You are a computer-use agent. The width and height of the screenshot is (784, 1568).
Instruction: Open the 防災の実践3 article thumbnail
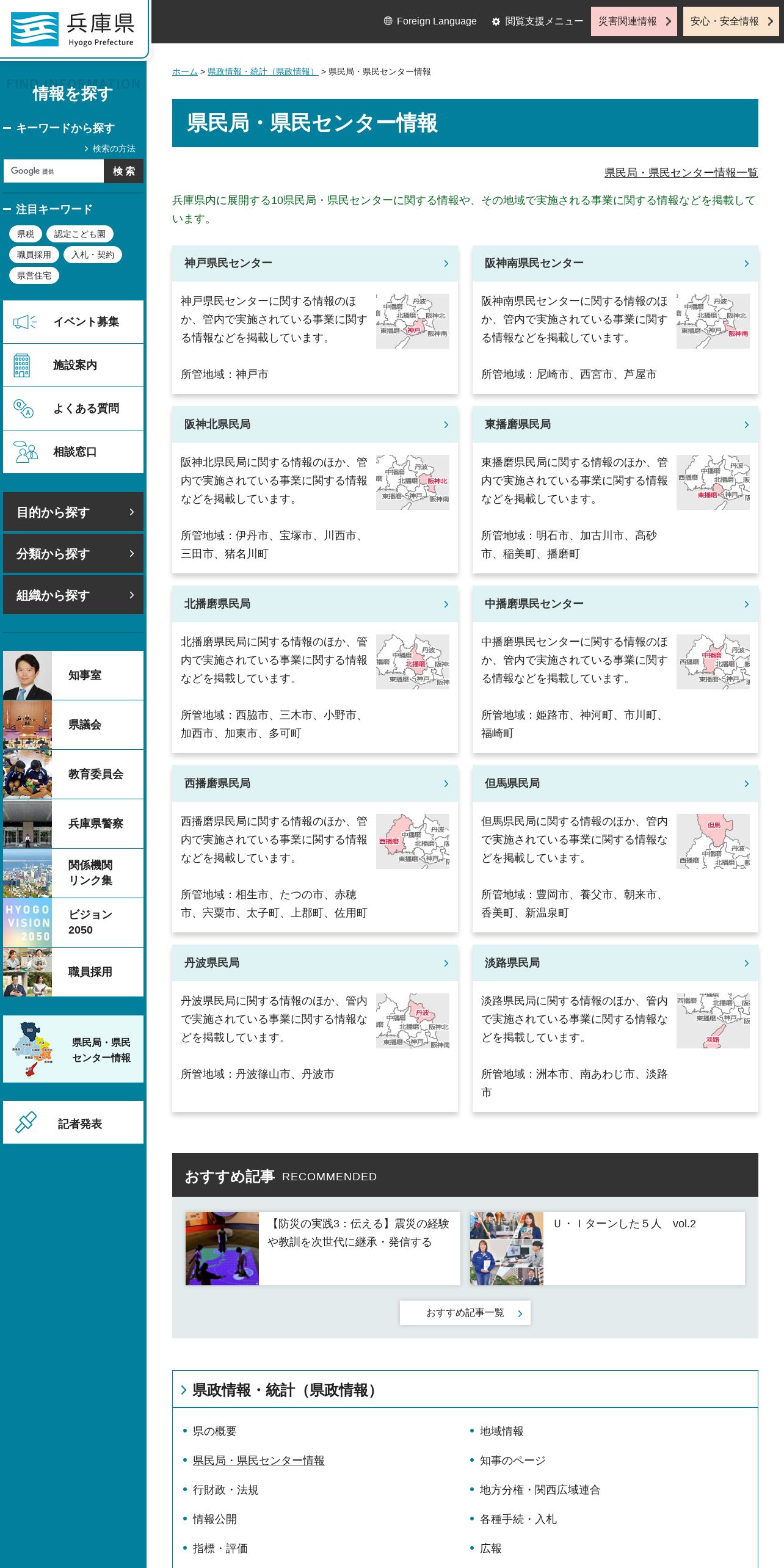pyautogui.click(x=222, y=1249)
